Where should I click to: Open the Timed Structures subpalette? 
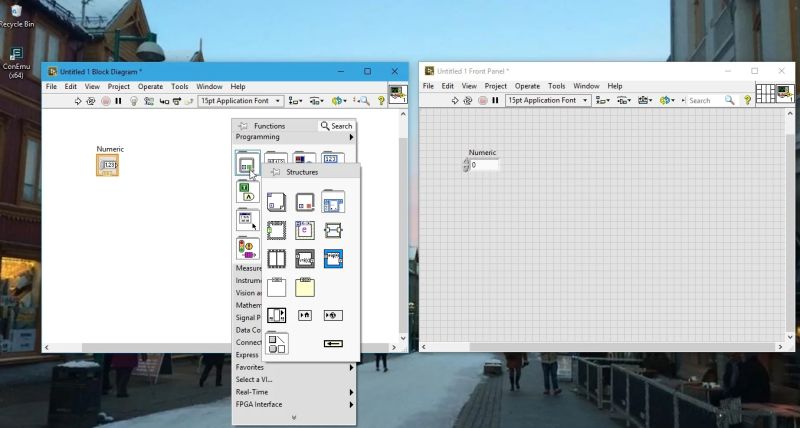coord(333,202)
